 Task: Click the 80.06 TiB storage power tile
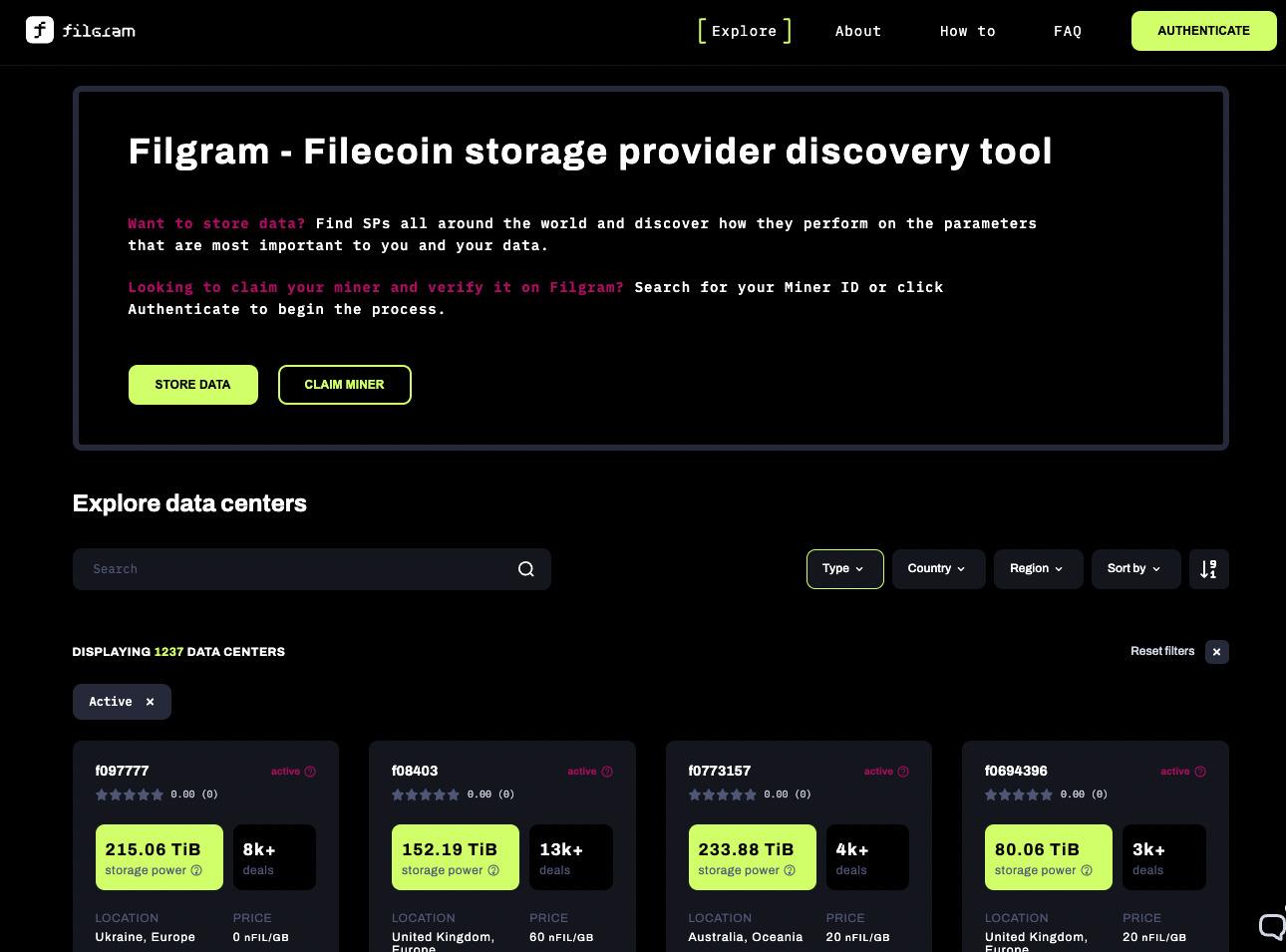(1049, 857)
